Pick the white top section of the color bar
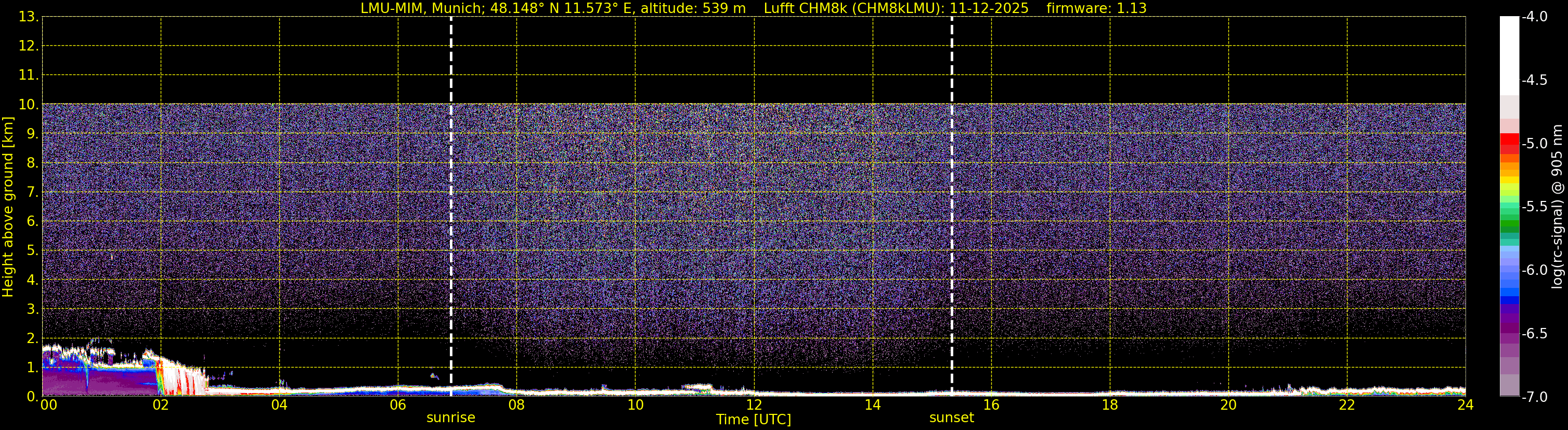 pyautogui.click(x=1509, y=55)
